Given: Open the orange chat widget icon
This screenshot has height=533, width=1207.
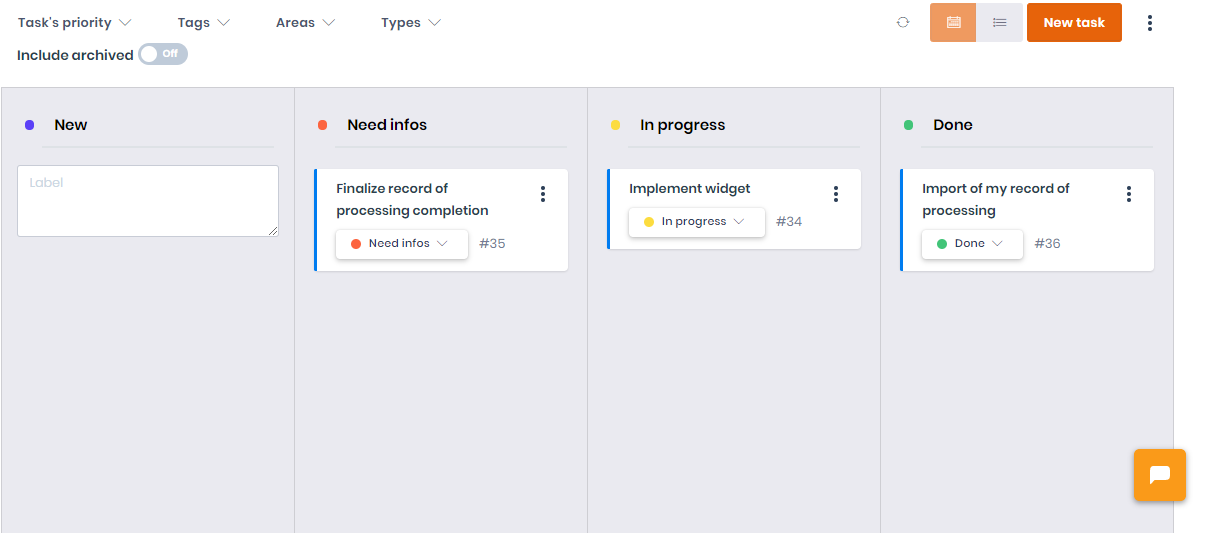Looking at the screenshot, I should tap(1160, 475).
